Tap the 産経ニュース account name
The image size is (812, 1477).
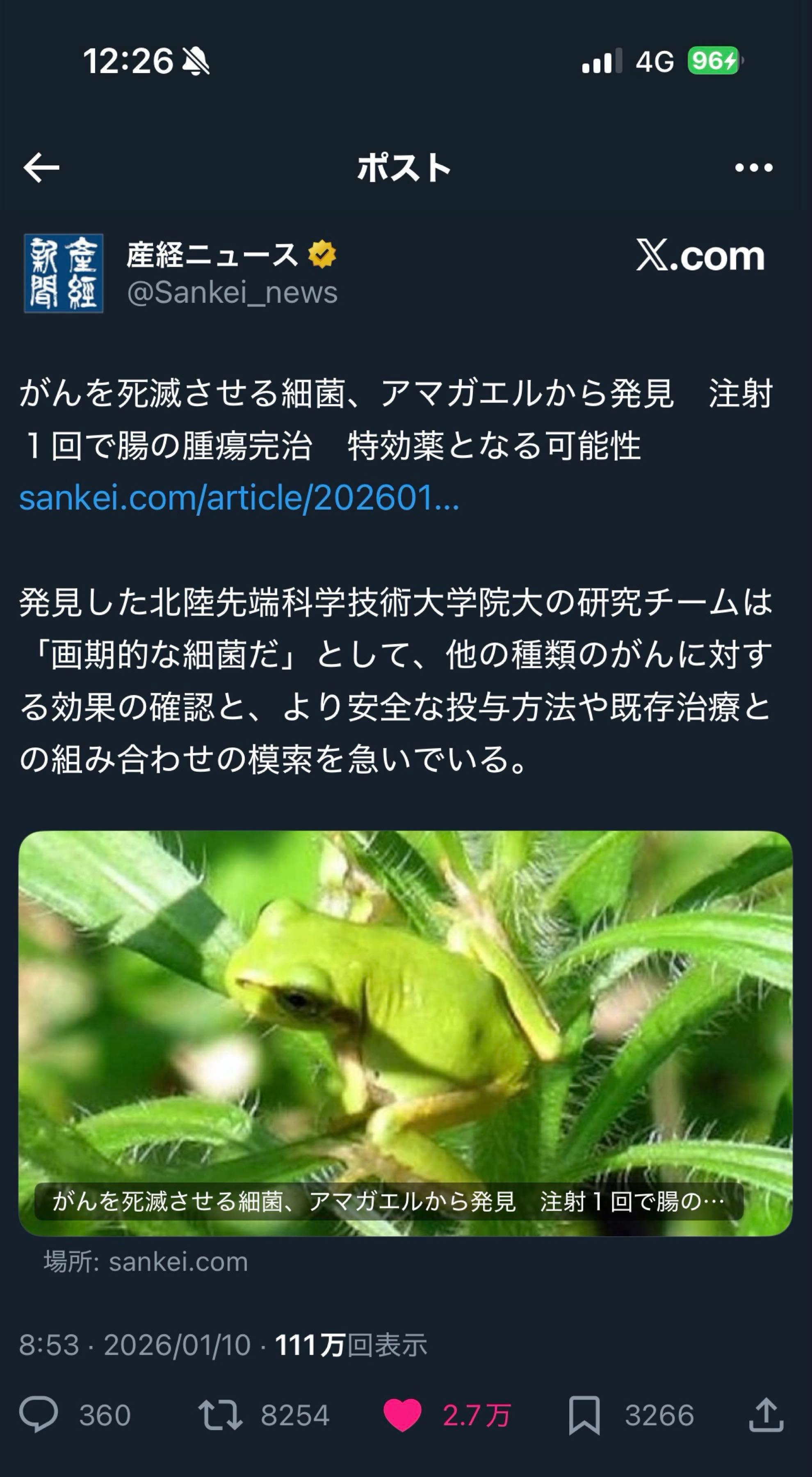click(212, 254)
